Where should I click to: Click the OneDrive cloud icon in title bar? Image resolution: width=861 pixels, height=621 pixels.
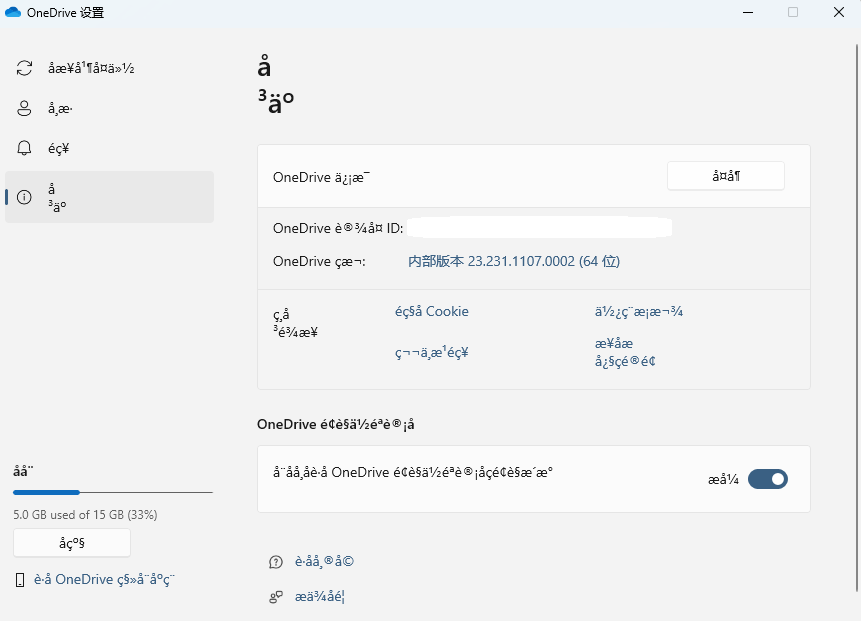click(x=13, y=12)
